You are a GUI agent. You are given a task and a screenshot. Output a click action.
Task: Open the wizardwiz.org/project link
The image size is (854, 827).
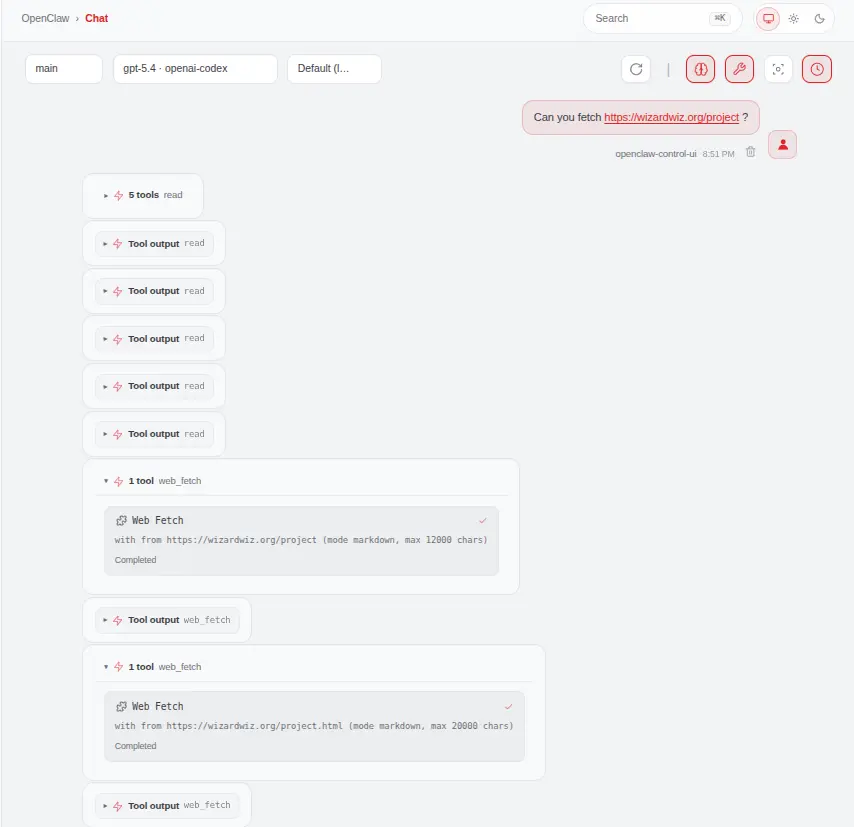click(x=671, y=117)
